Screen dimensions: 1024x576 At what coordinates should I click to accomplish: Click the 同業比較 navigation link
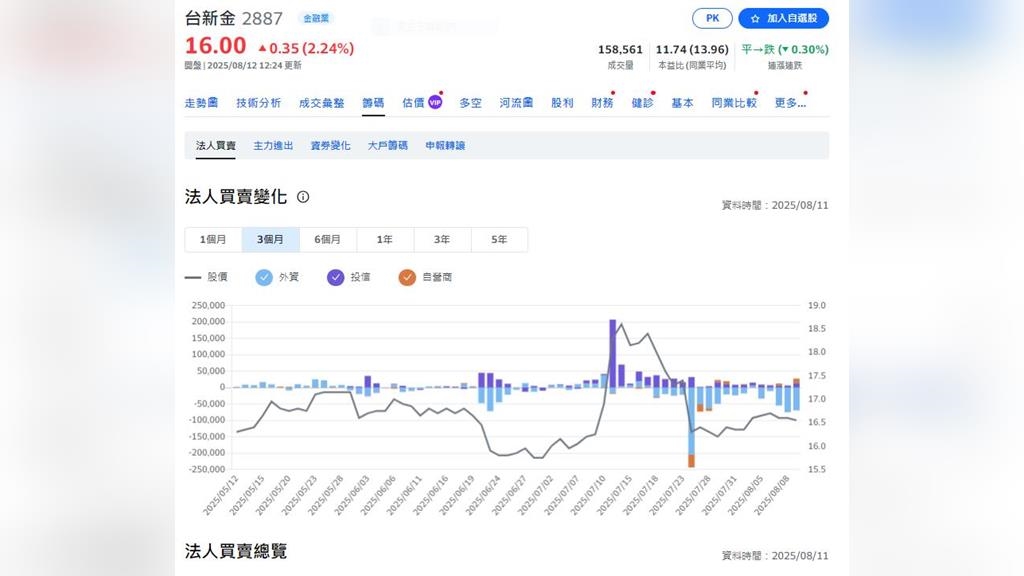coord(733,103)
